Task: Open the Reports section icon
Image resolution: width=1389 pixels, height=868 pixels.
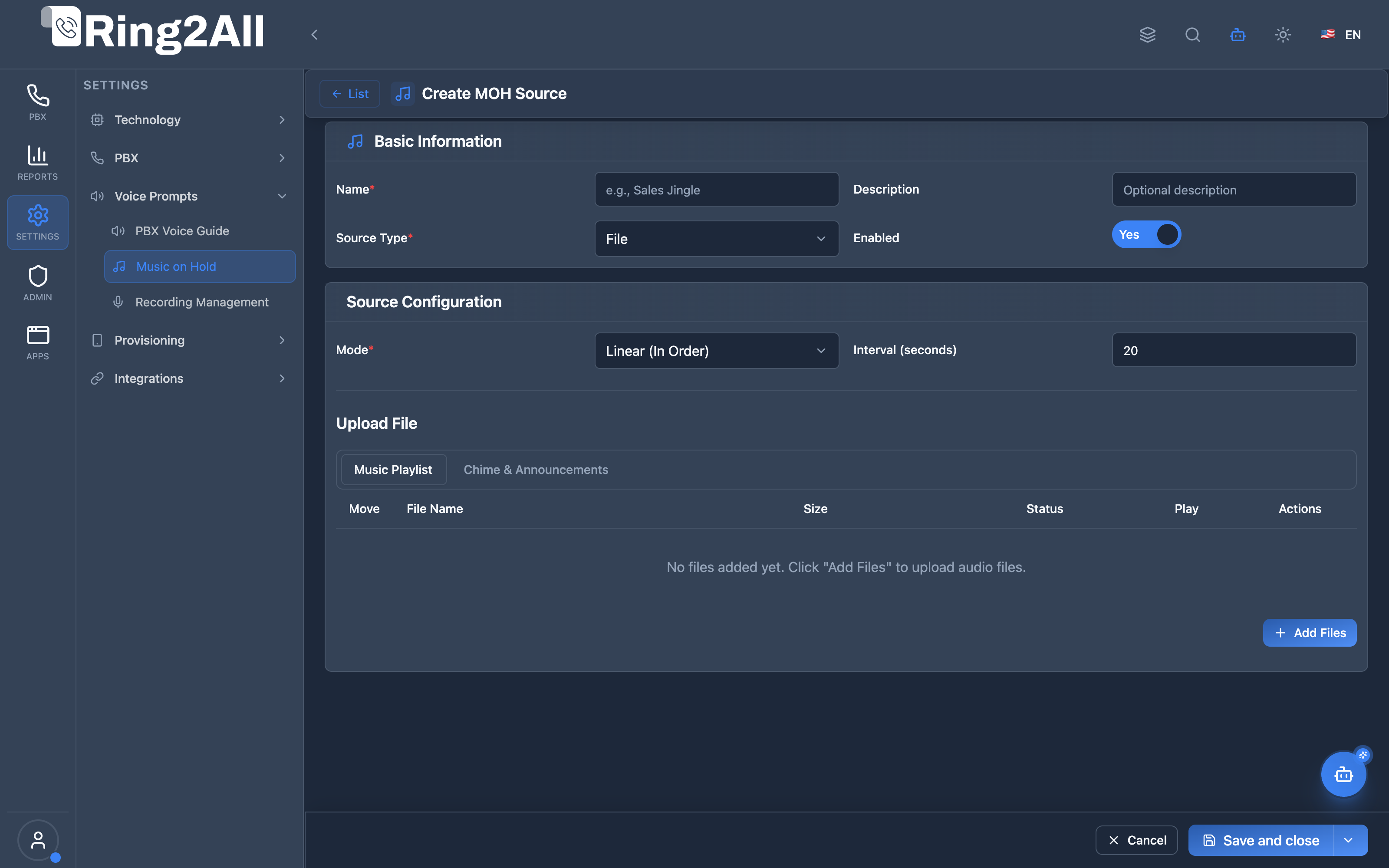Action: pos(37,162)
